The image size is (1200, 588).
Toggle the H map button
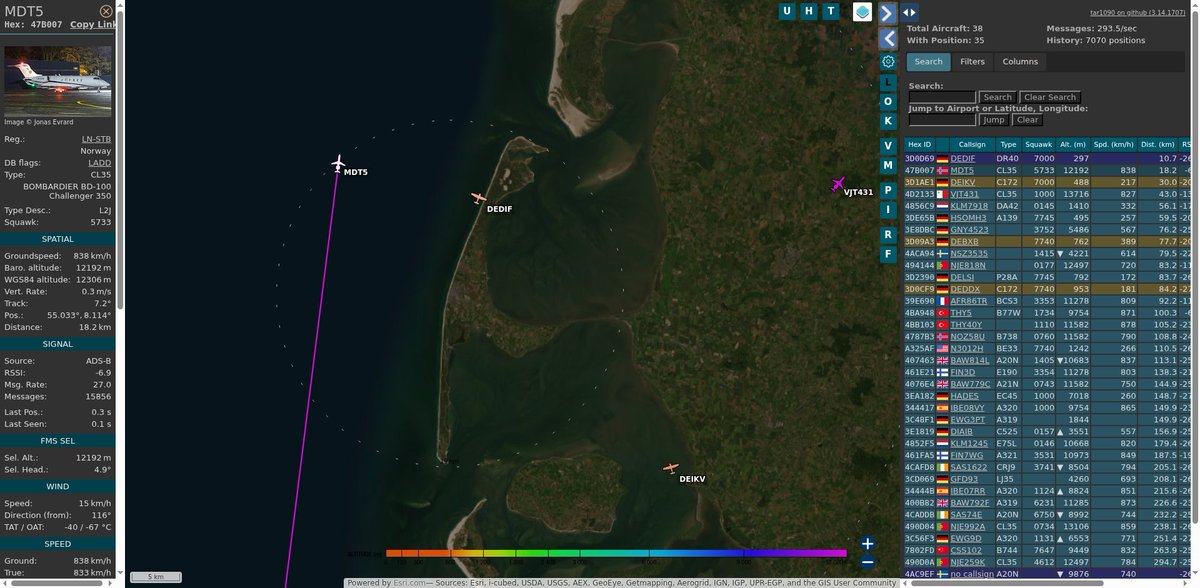click(x=809, y=11)
